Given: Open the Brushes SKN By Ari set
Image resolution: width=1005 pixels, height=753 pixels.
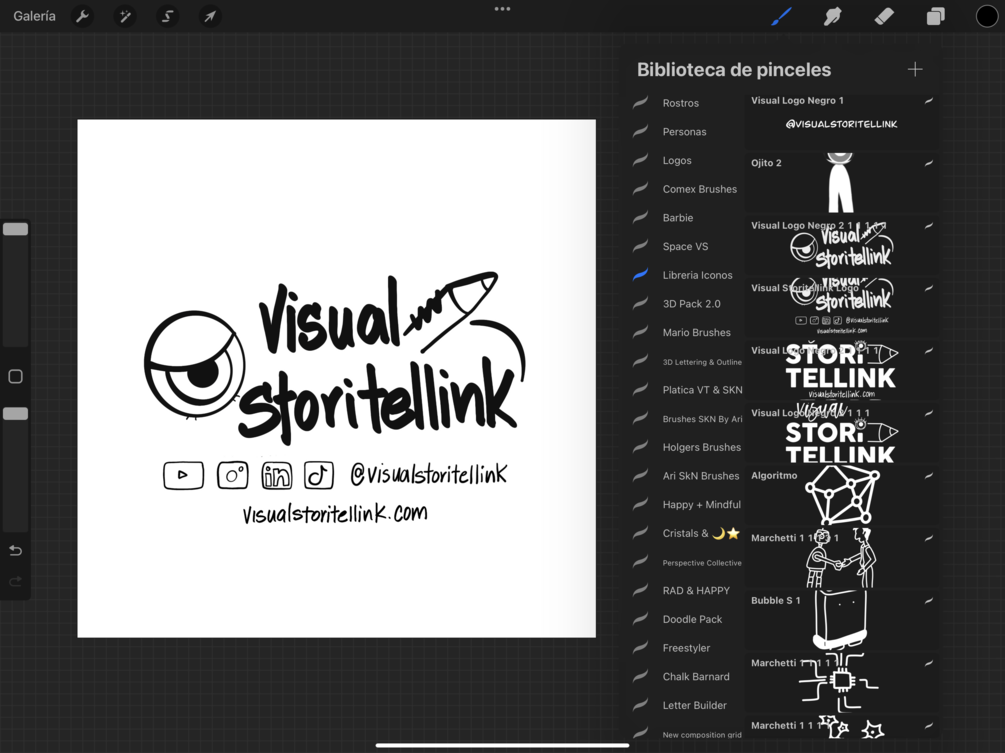Looking at the screenshot, I should click(x=686, y=418).
